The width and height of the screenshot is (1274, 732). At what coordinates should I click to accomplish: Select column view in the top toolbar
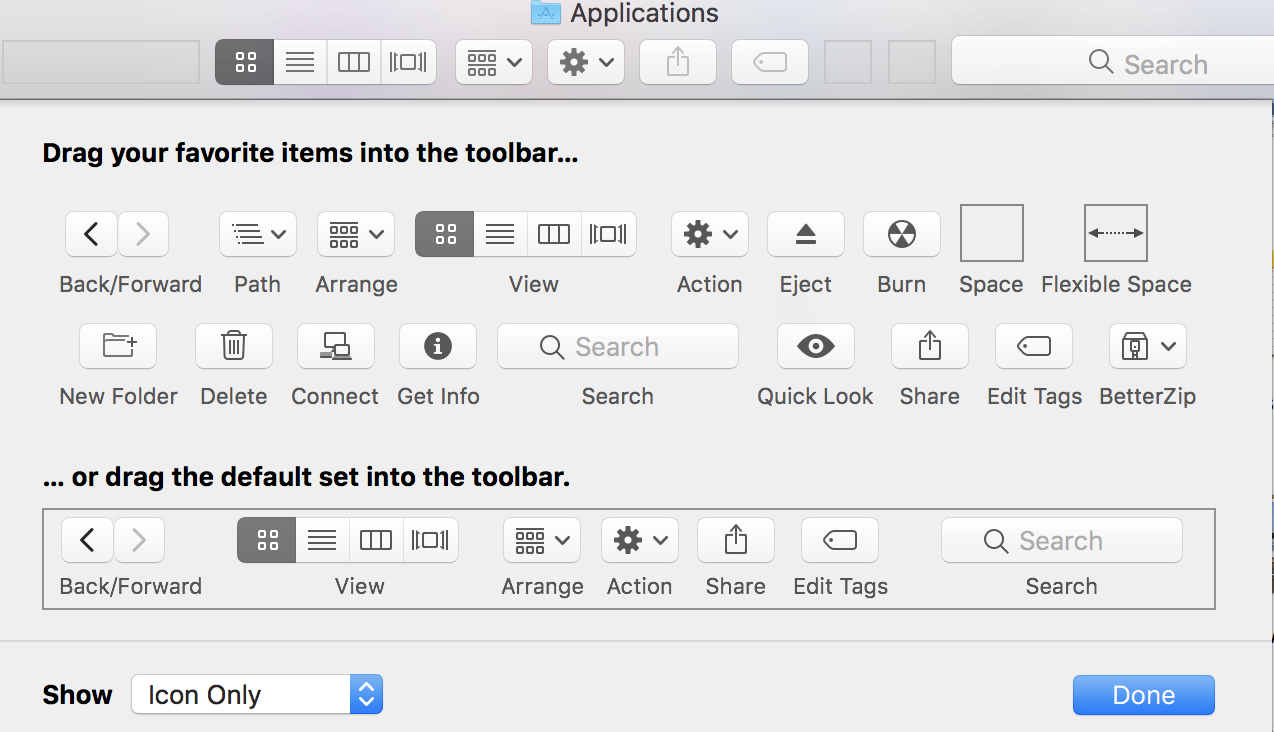pyautogui.click(x=354, y=62)
